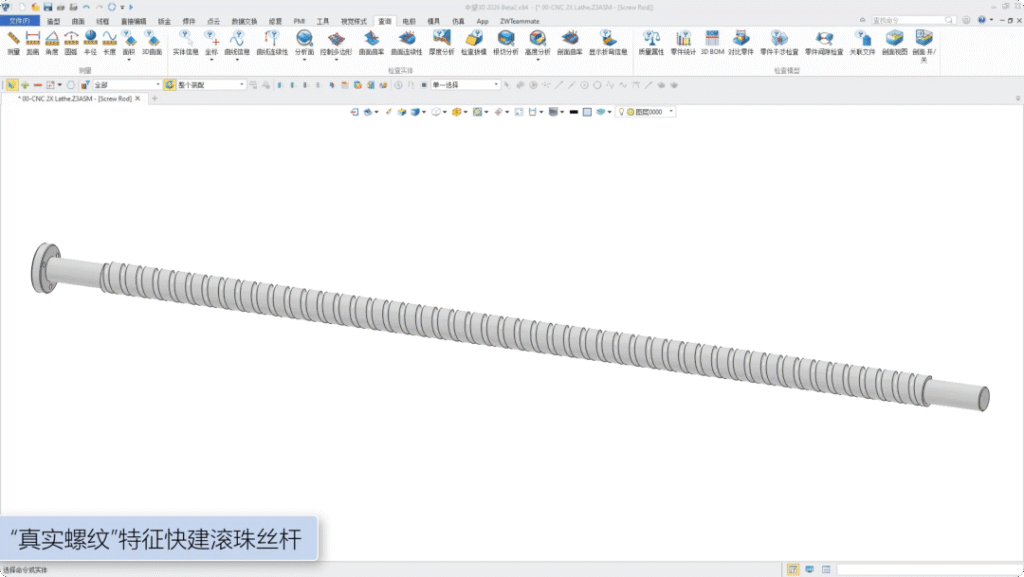This screenshot has width=1024, height=577.
Task: Run the 零件干涉检查 interference check
Action: coord(779,41)
